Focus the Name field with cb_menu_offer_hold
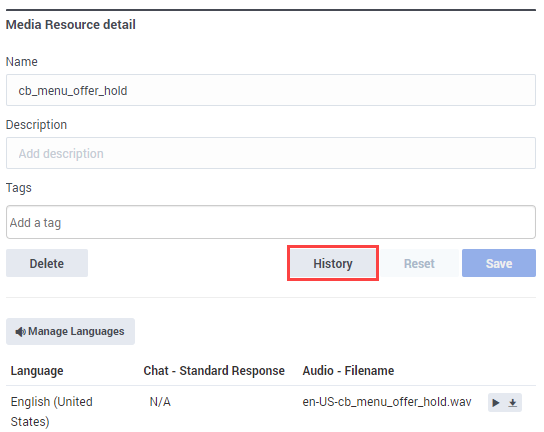The width and height of the screenshot is (544, 432). (271, 90)
